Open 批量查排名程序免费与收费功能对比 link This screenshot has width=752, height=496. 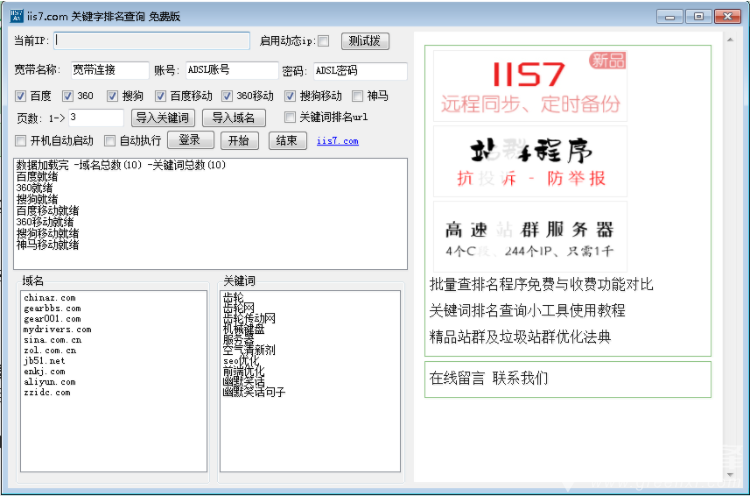tap(541, 284)
